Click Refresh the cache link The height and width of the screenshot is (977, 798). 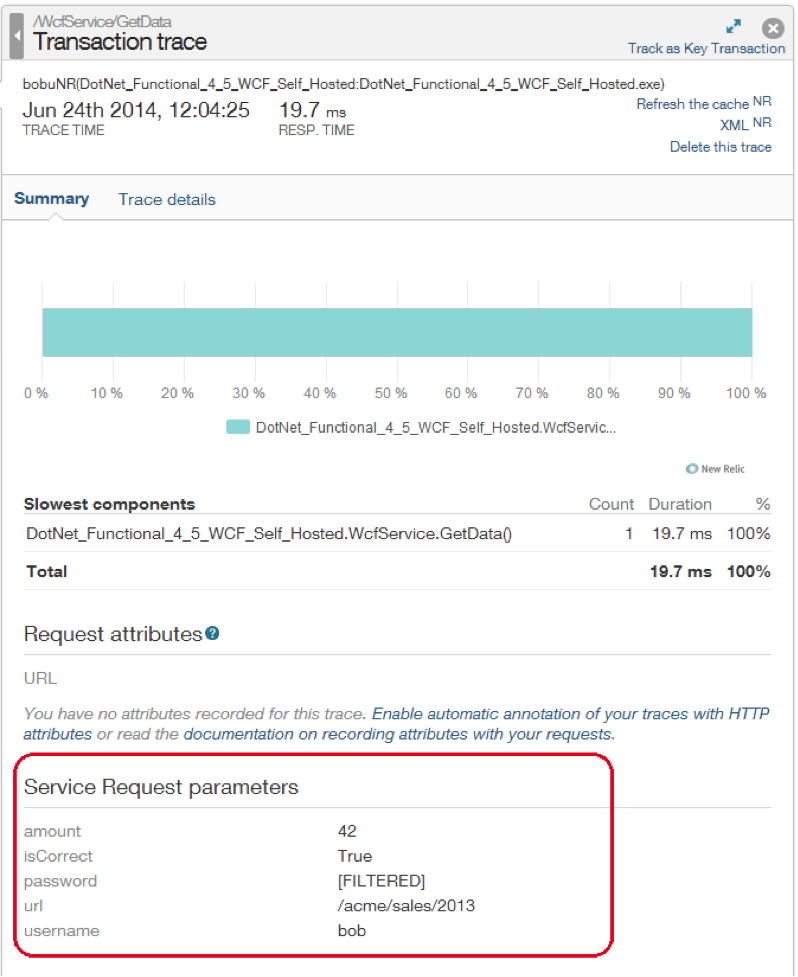tap(693, 104)
